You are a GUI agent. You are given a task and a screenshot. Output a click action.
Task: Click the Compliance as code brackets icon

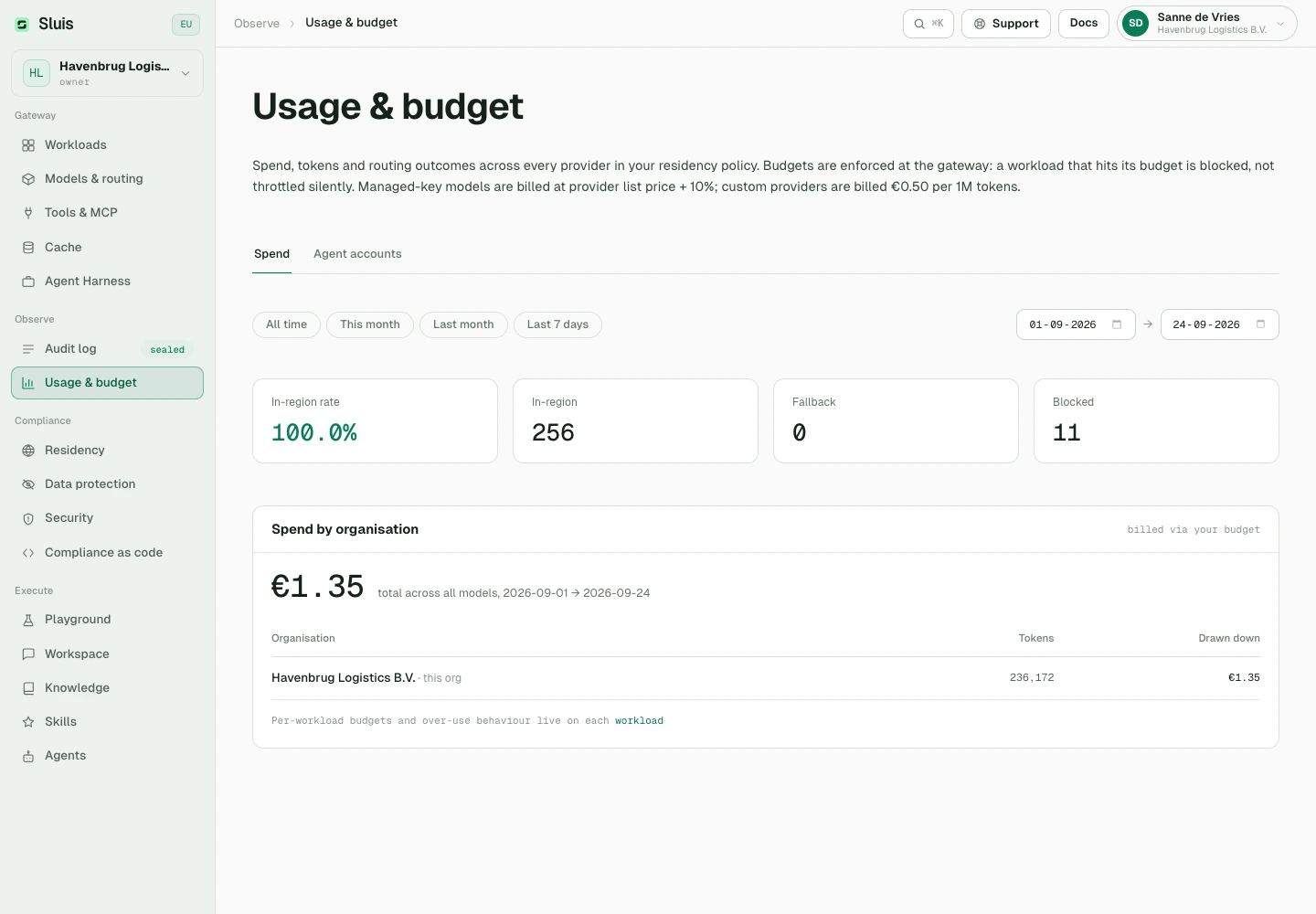(x=28, y=553)
